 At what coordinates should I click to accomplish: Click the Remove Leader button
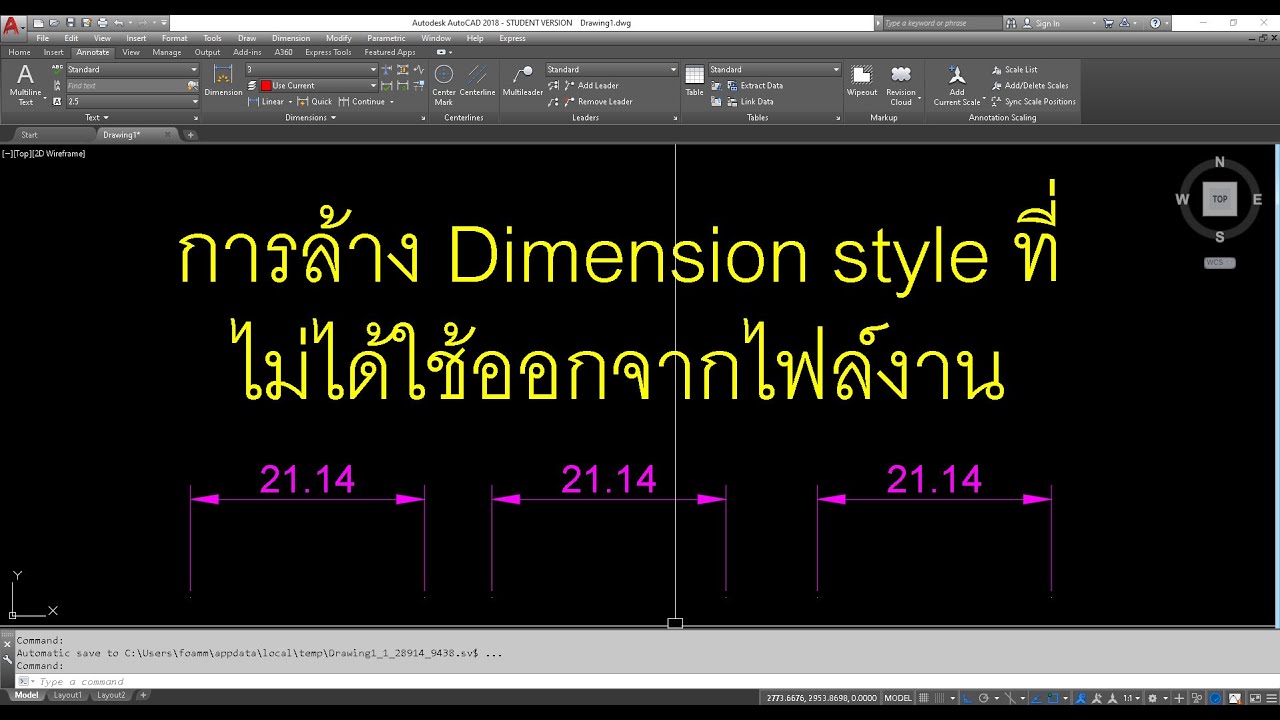(597, 101)
